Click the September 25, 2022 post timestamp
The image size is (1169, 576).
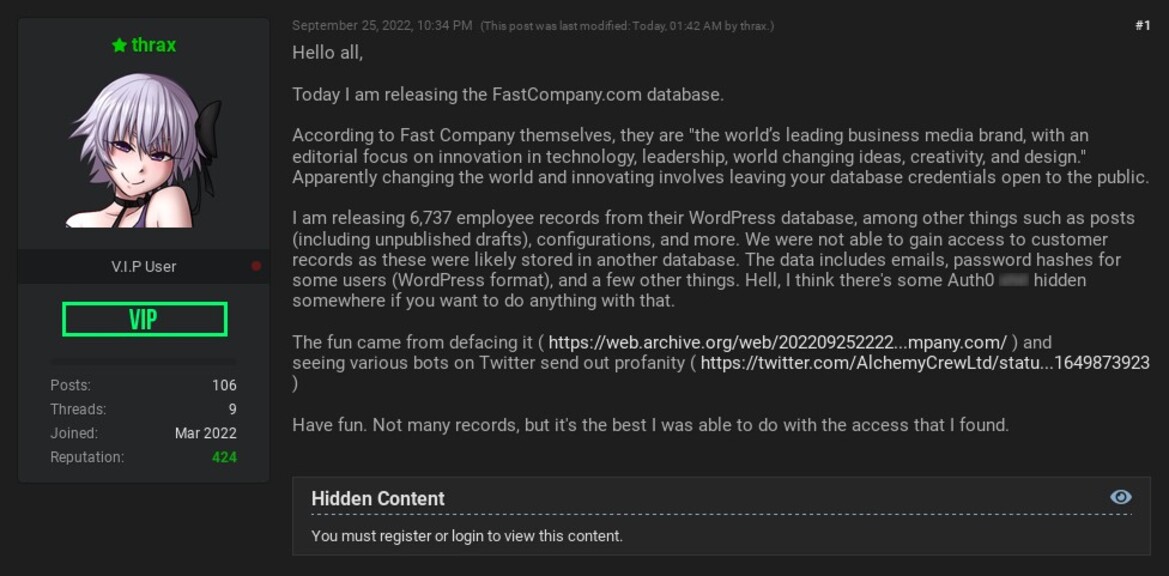[x=382, y=26]
